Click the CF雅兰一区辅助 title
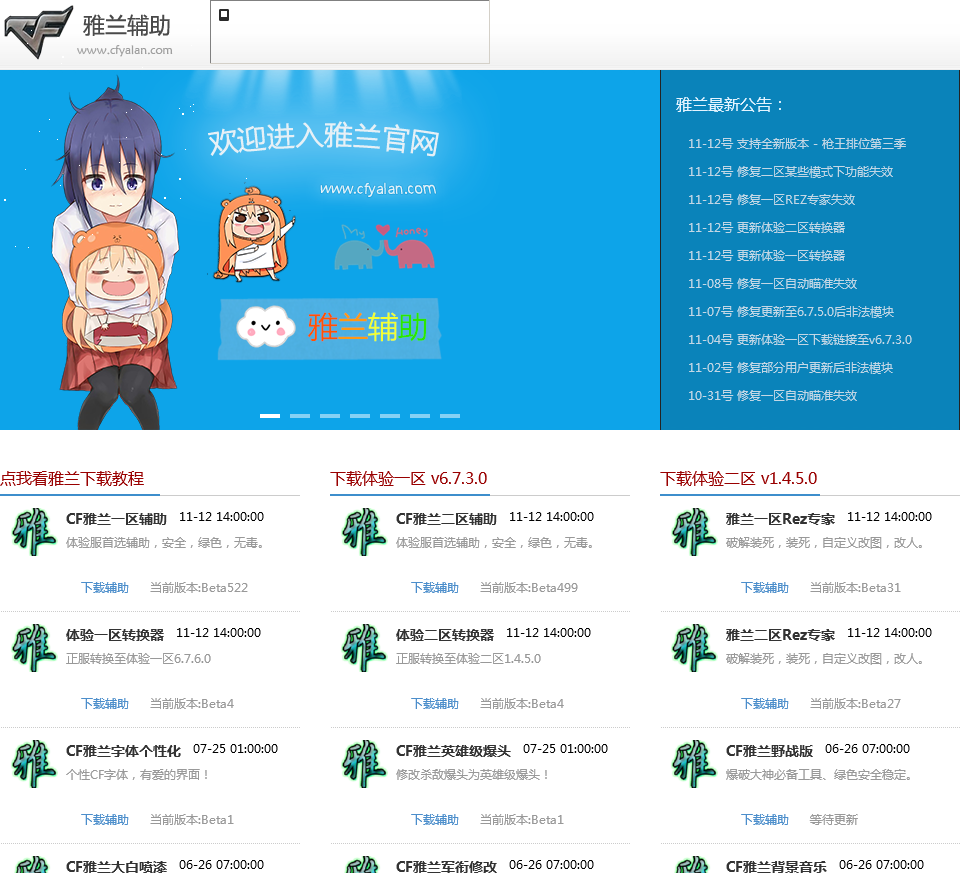 pos(116,519)
